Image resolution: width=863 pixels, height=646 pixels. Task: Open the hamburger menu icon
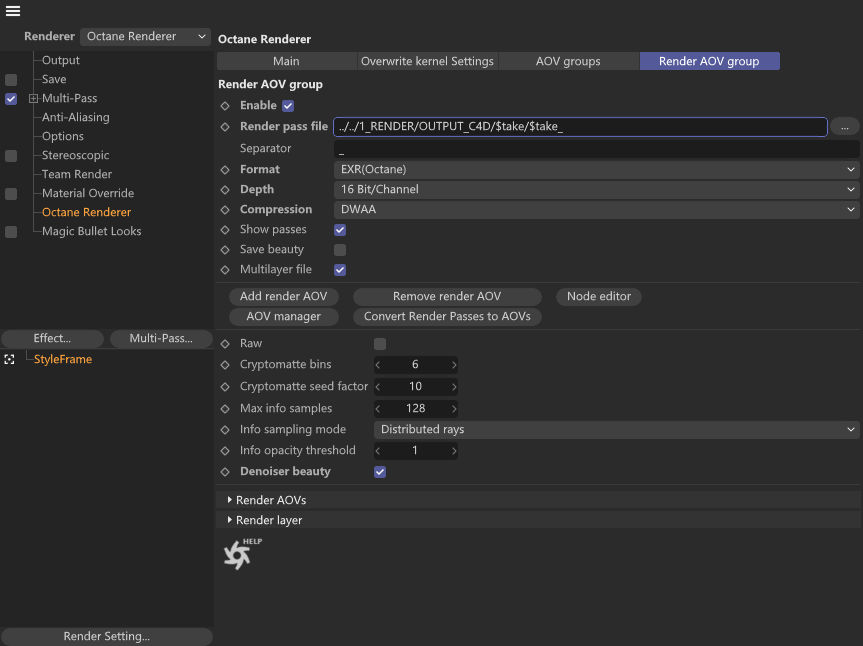(x=13, y=12)
